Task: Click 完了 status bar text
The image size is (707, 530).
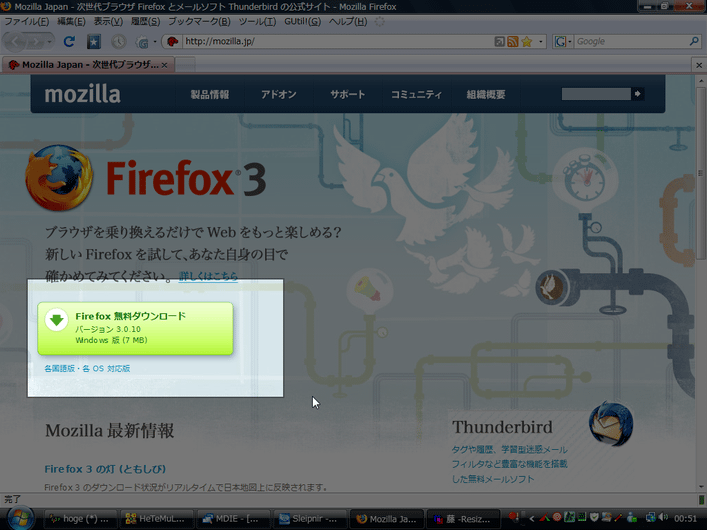Action: 12,499
